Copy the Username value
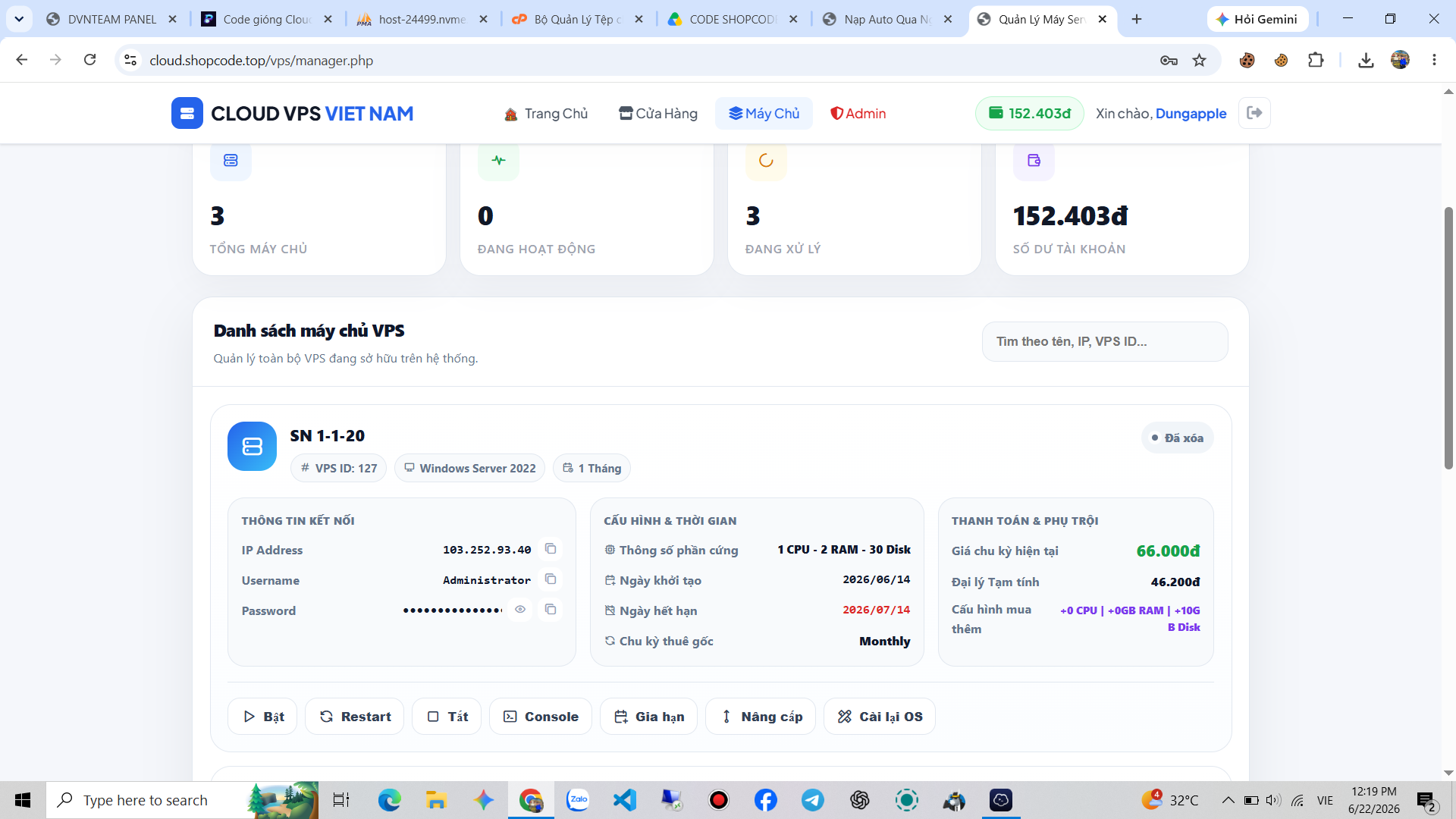The width and height of the screenshot is (1456, 819). point(551,579)
